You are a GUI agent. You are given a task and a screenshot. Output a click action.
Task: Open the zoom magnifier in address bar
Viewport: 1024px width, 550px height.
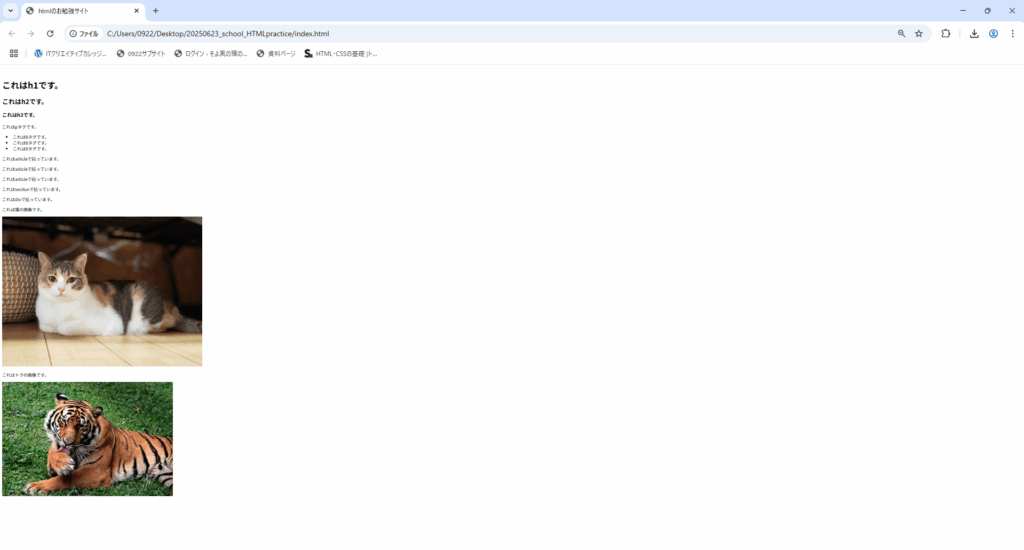(901, 33)
